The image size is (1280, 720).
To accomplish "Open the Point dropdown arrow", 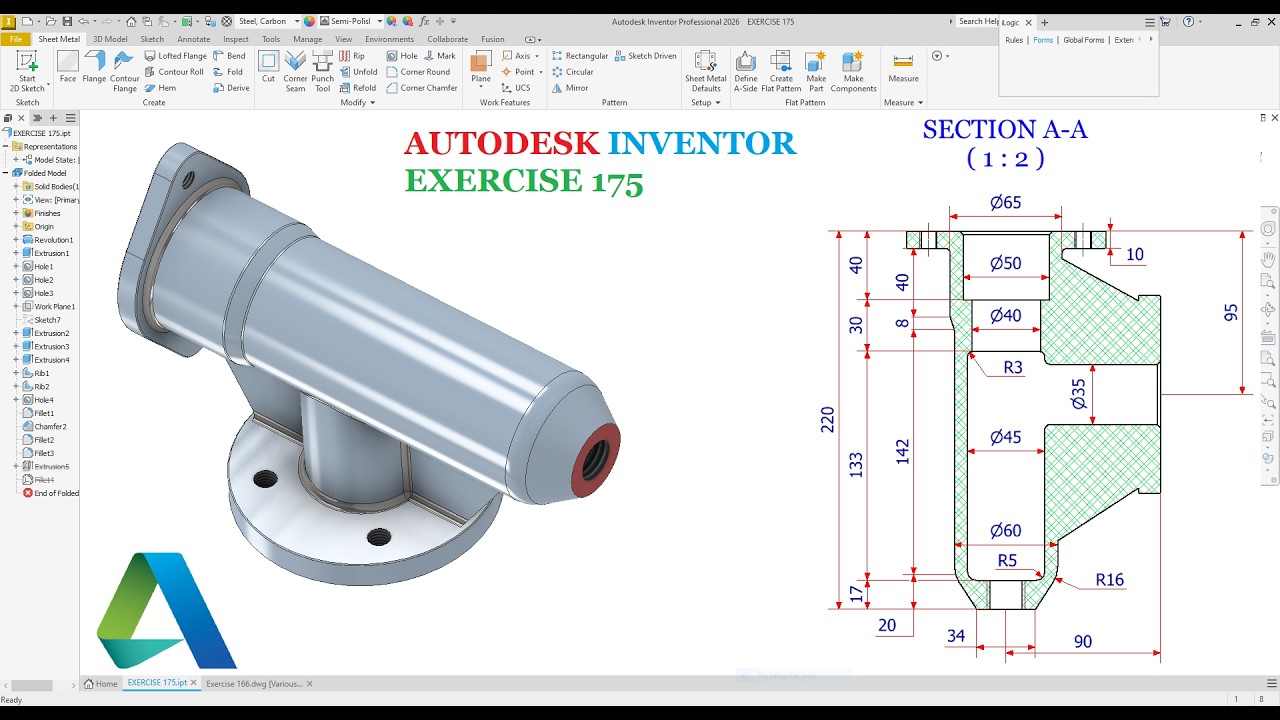I will point(541,72).
